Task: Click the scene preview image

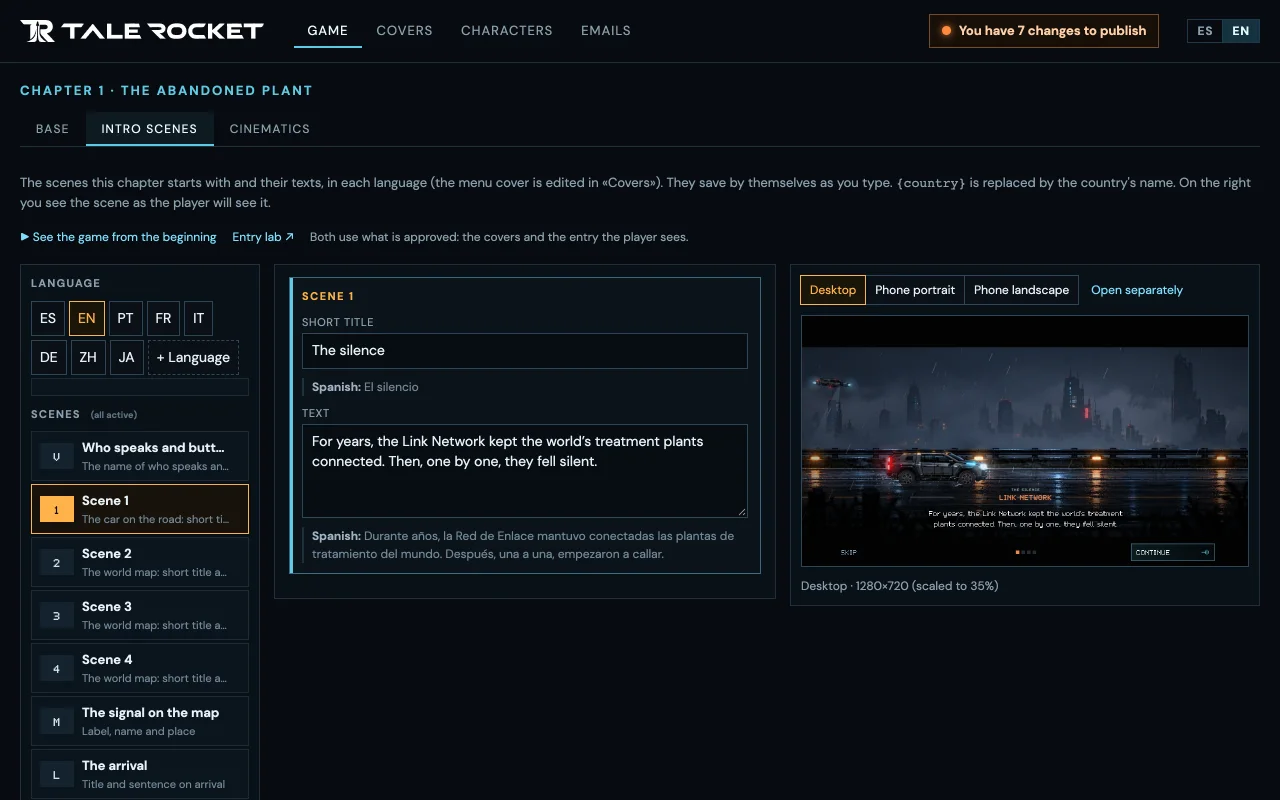Action: tap(1025, 441)
